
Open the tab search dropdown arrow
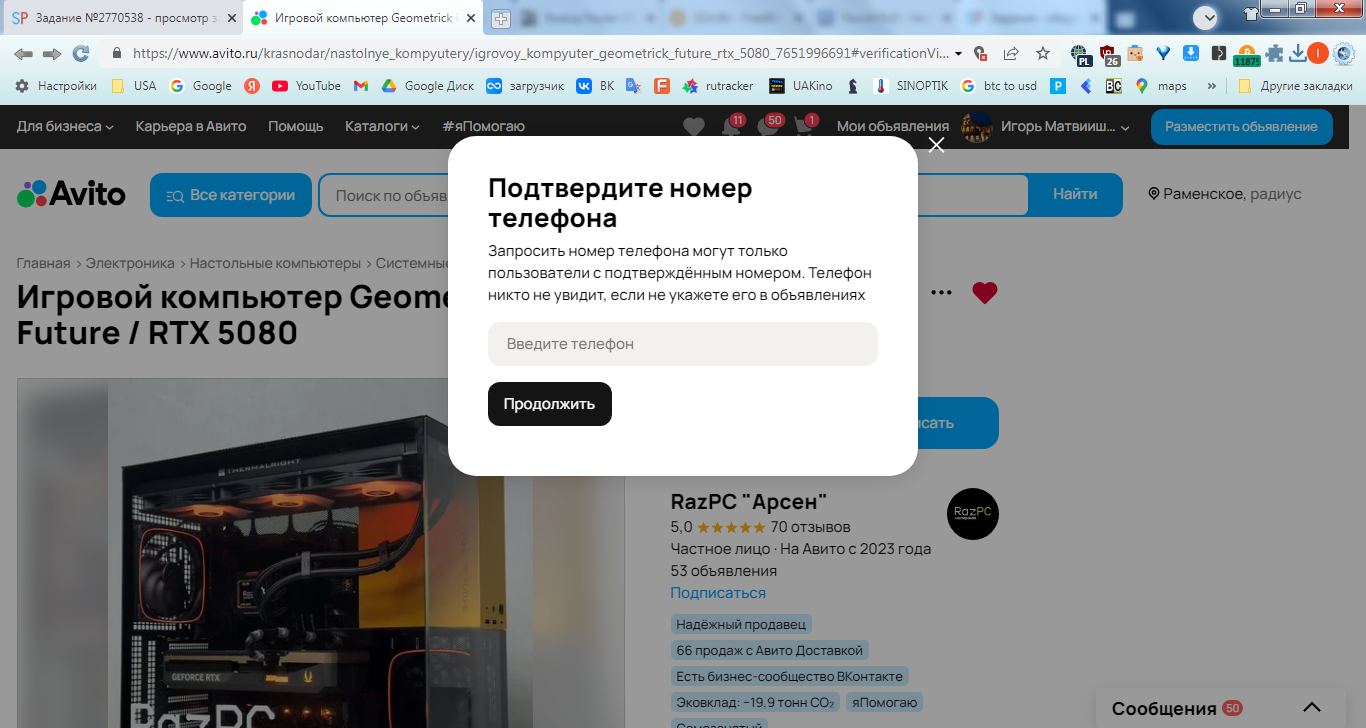1207,17
